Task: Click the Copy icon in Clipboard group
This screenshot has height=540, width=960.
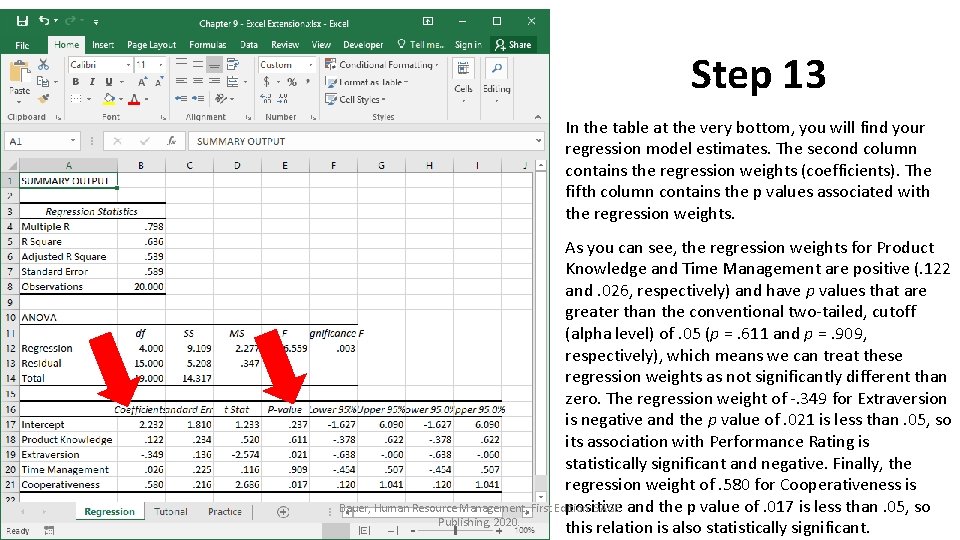Action: pyautogui.click(x=42, y=81)
